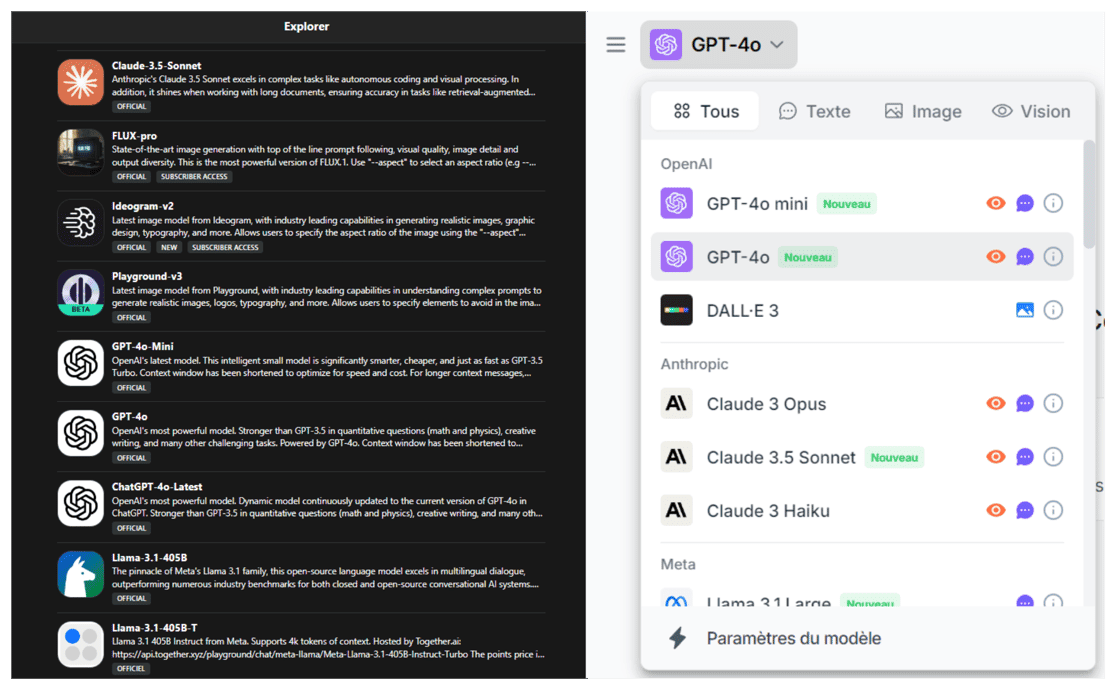Open the info icon for GPT-4o mini
The image size is (1116, 690).
pyautogui.click(x=1053, y=203)
